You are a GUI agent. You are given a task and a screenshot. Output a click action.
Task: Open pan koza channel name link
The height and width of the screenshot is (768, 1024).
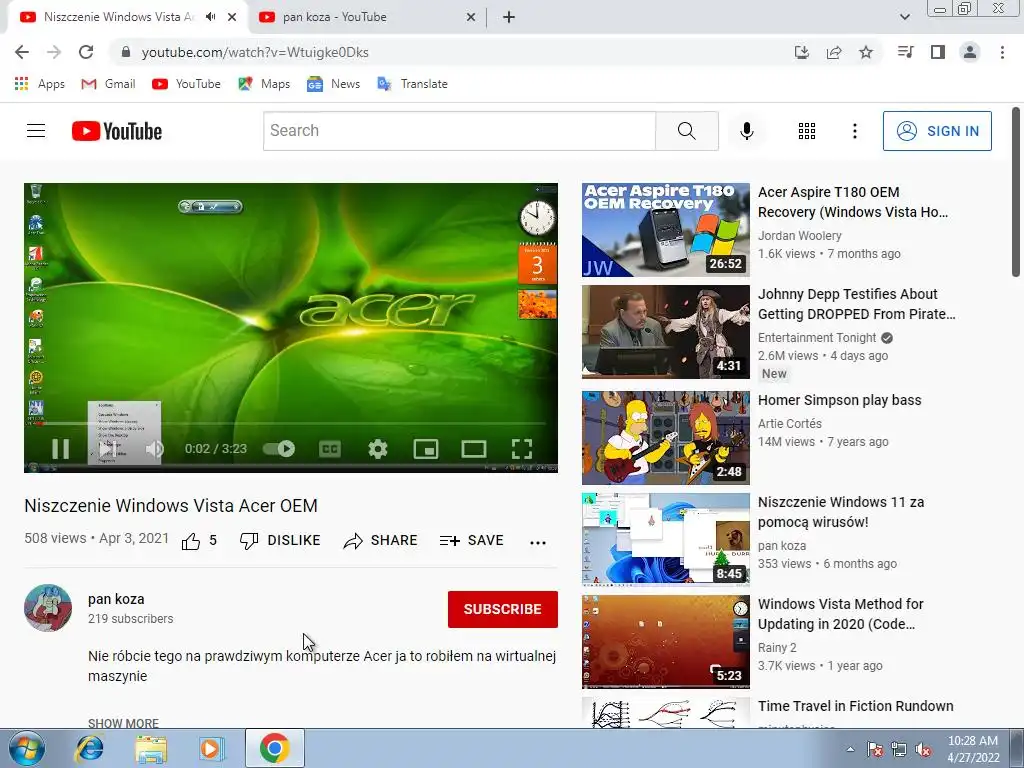tap(116, 599)
